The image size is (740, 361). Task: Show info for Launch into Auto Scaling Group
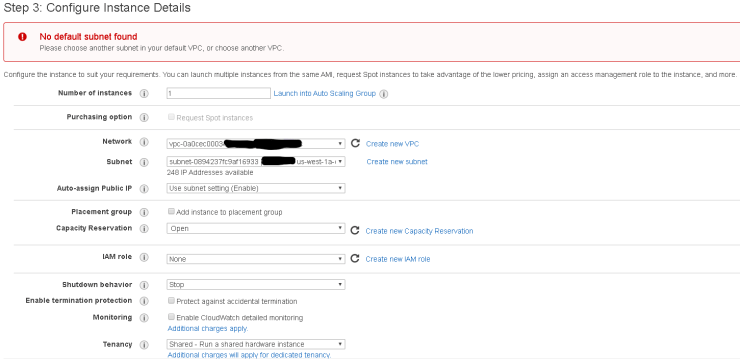pos(384,94)
